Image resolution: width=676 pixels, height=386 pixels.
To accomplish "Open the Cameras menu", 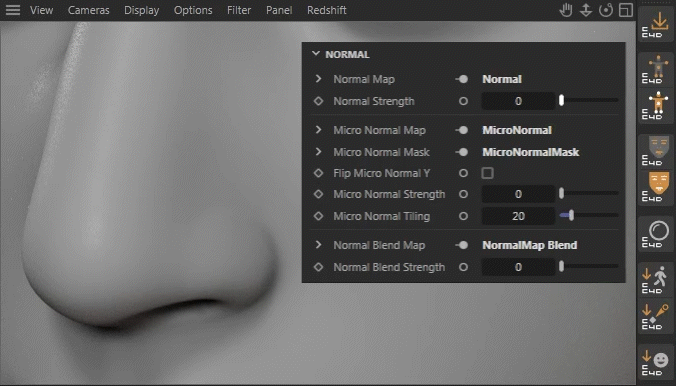I will coord(88,10).
